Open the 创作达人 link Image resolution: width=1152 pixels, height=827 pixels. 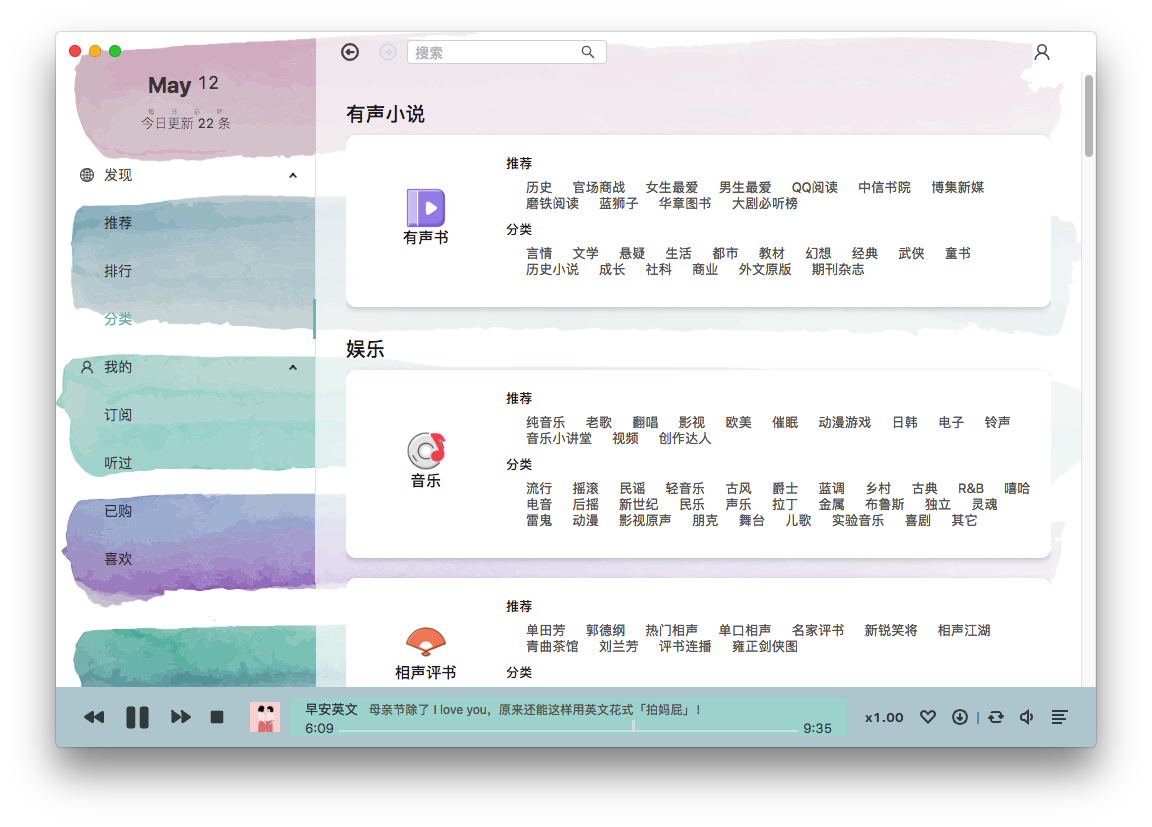tap(685, 438)
